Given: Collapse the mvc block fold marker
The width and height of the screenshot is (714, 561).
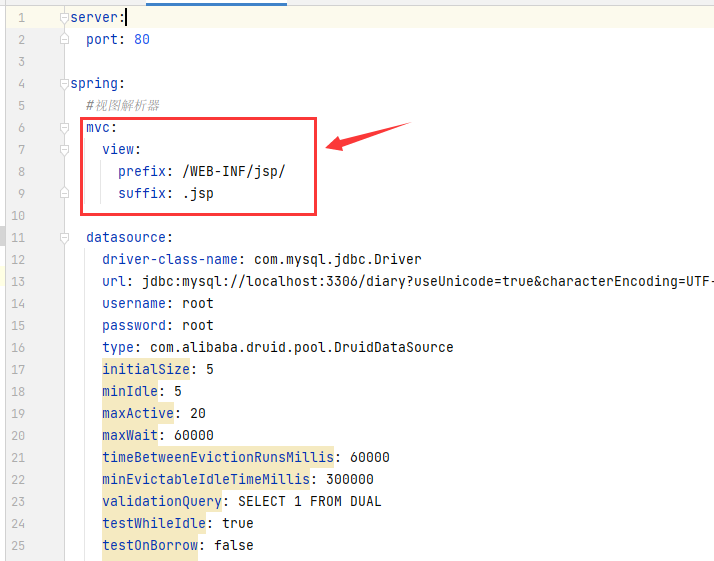Looking at the screenshot, I should tap(64, 128).
